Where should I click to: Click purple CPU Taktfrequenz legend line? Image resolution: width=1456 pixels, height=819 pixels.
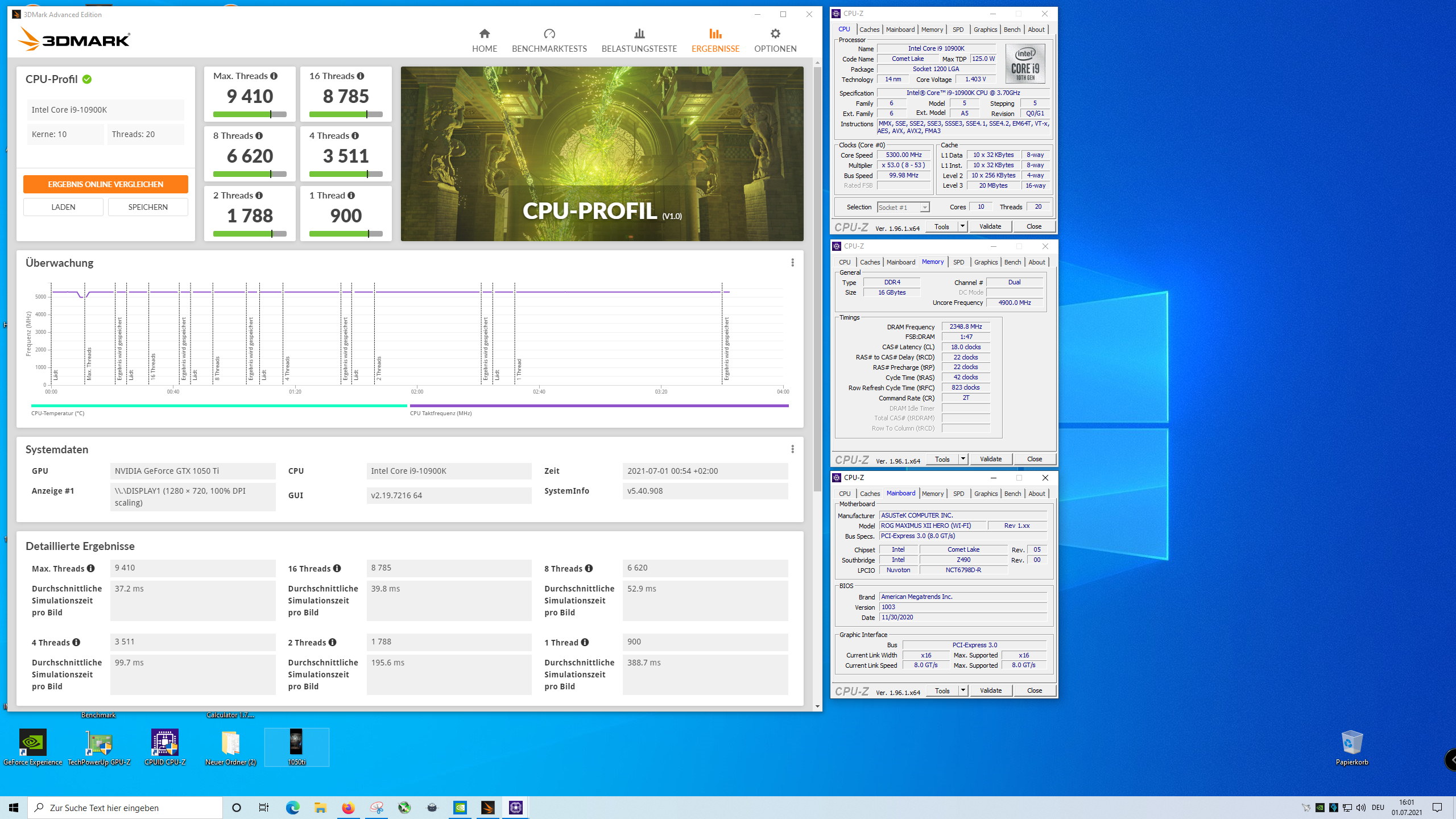pyautogui.click(x=599, y=406)
